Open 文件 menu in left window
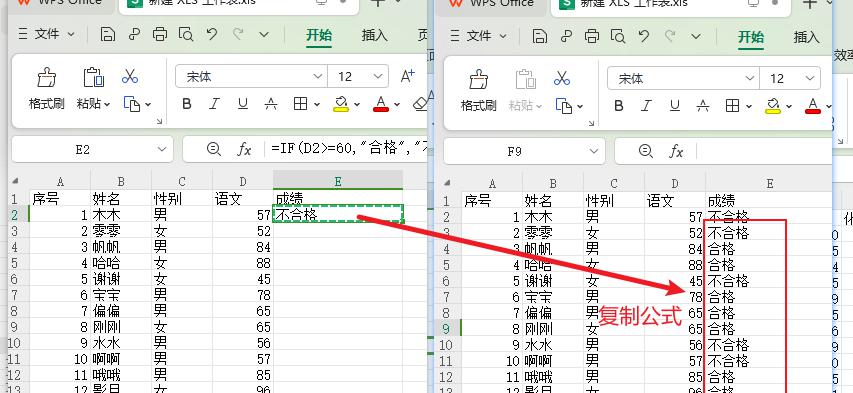853x393 pixels. [x=46, y=34]
